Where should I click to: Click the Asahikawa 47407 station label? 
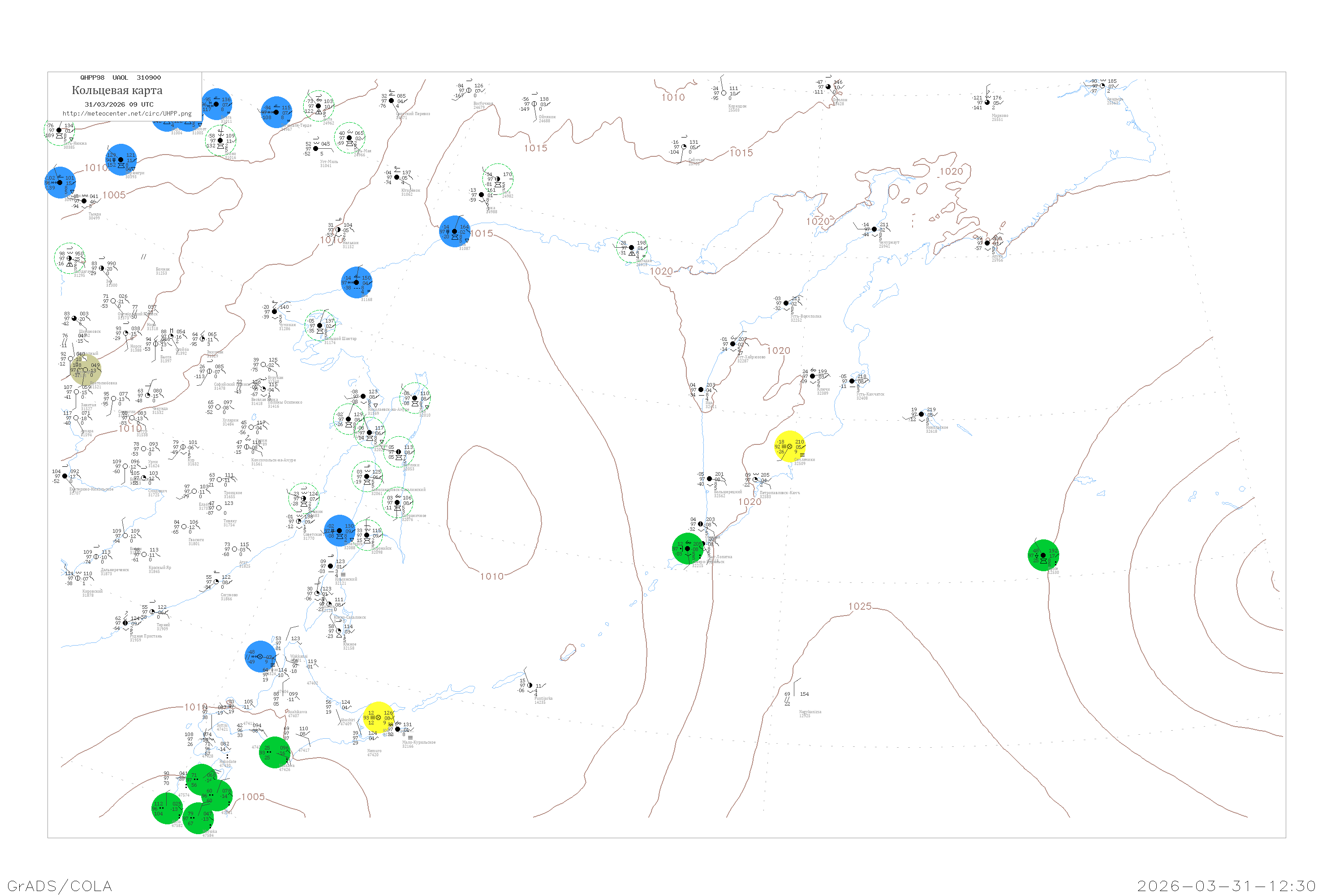pyautogui.click(x=297, y=714)
